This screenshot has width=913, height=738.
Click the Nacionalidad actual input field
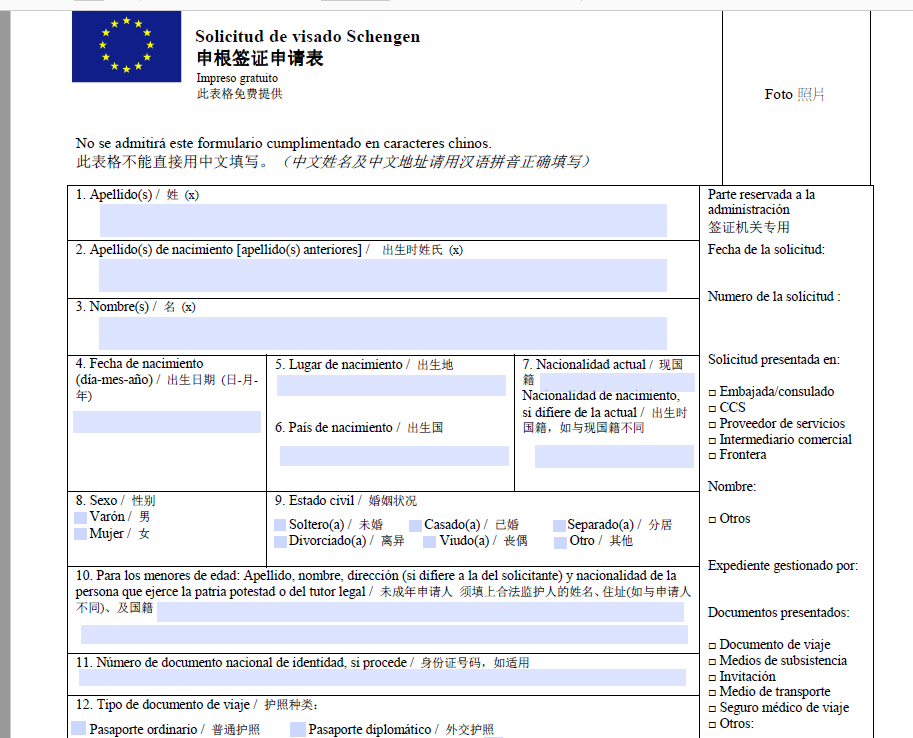(617, 382)
